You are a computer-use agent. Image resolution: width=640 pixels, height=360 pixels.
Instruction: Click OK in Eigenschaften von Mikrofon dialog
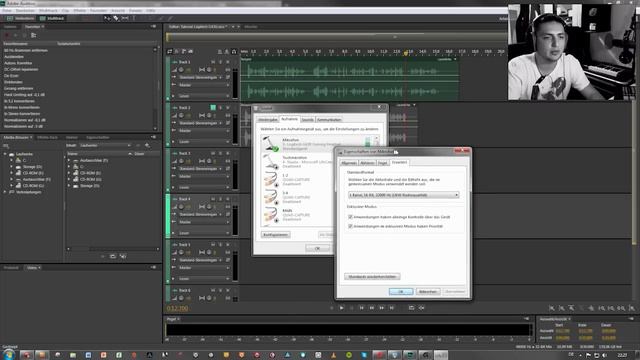(x=401, y=291)
